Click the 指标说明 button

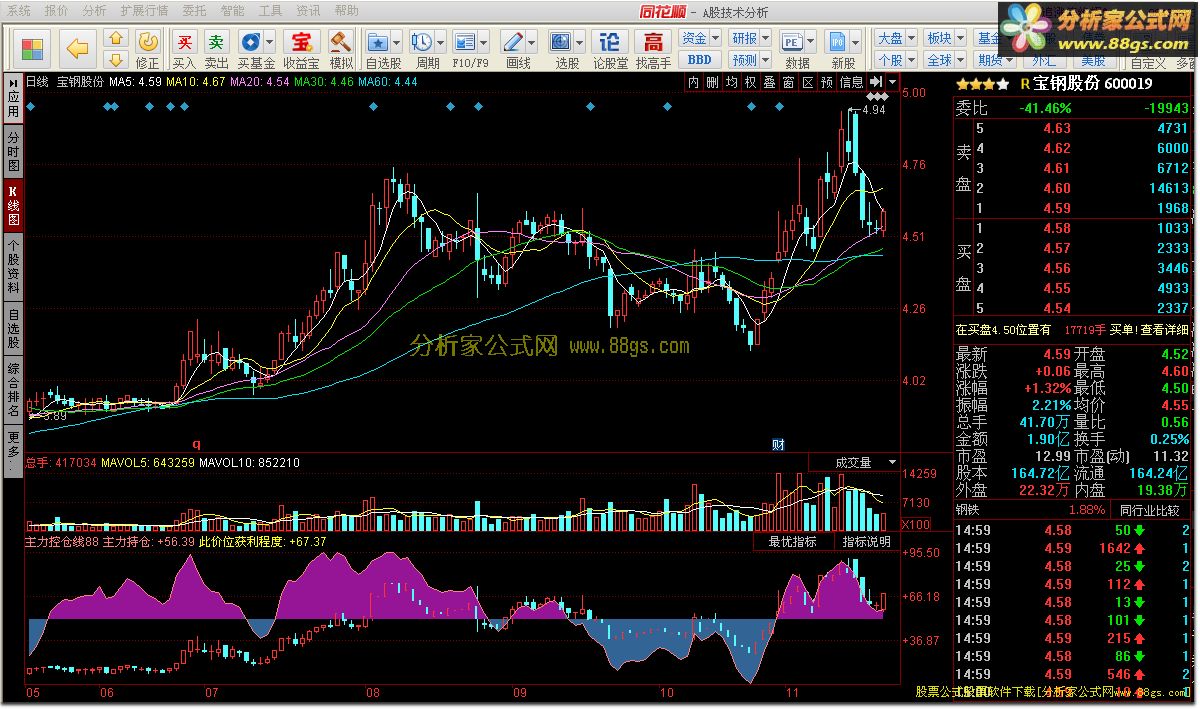866,542
